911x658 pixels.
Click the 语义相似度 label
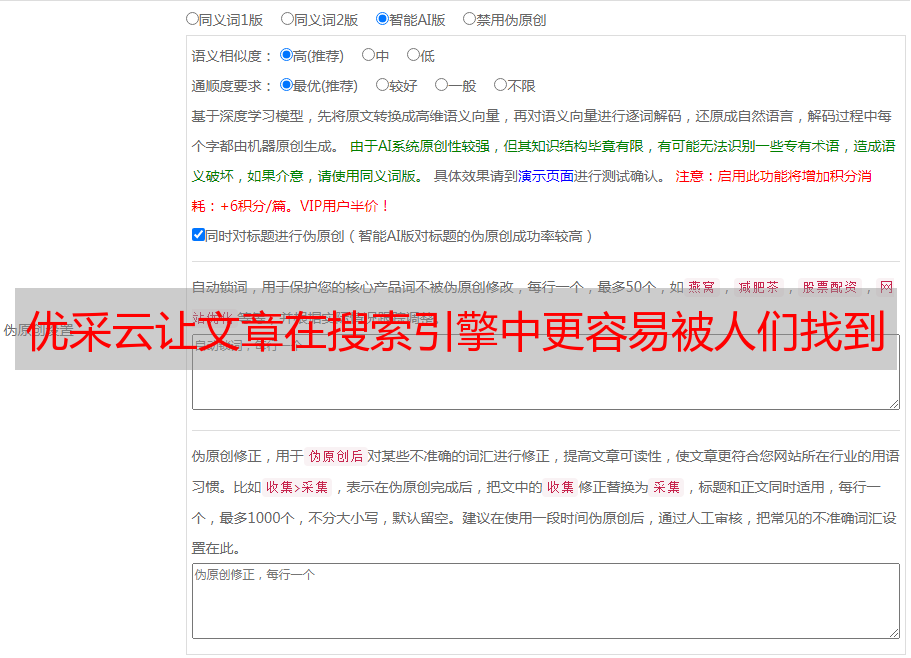[x=231, y=56]
